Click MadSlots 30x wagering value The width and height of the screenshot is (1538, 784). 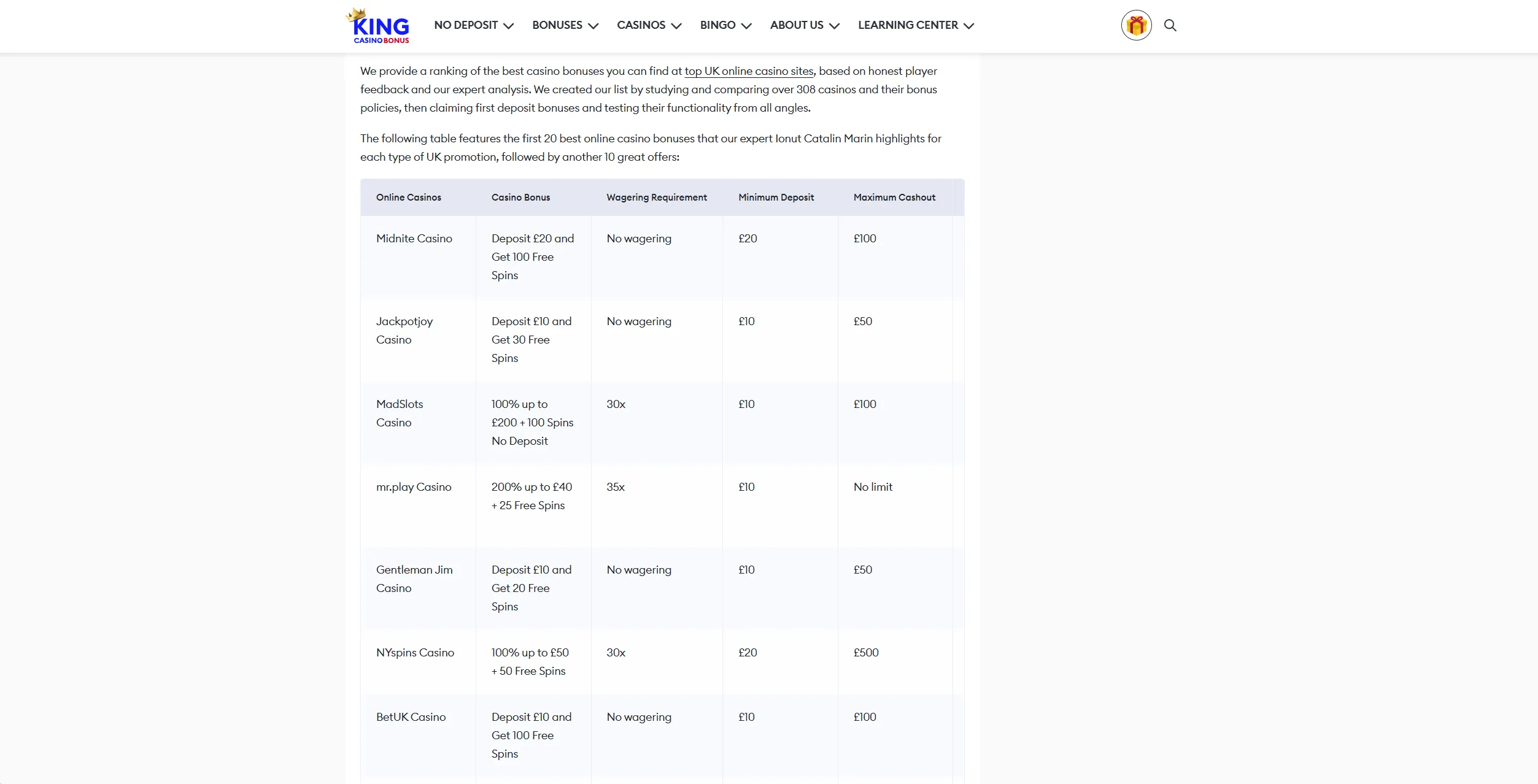click(x=616, y=404)
